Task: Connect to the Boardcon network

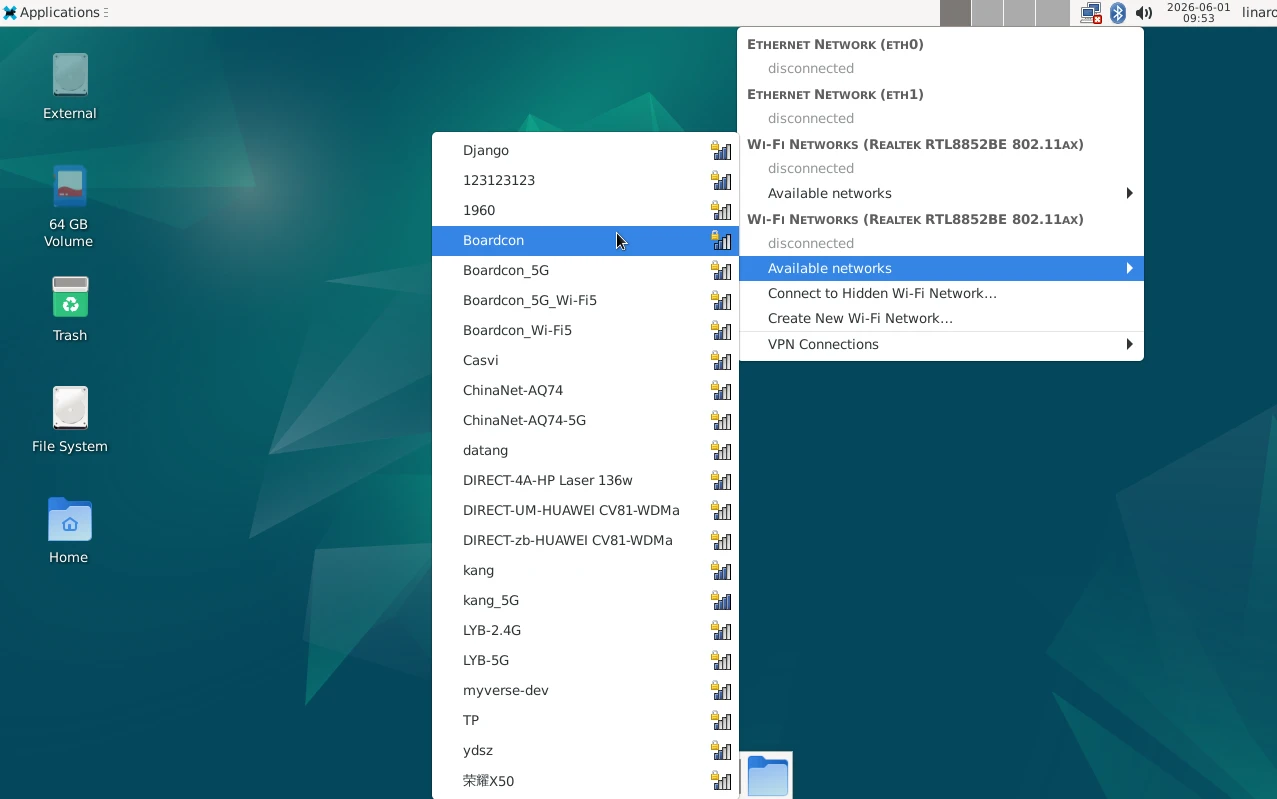Action: coord(585,240)
